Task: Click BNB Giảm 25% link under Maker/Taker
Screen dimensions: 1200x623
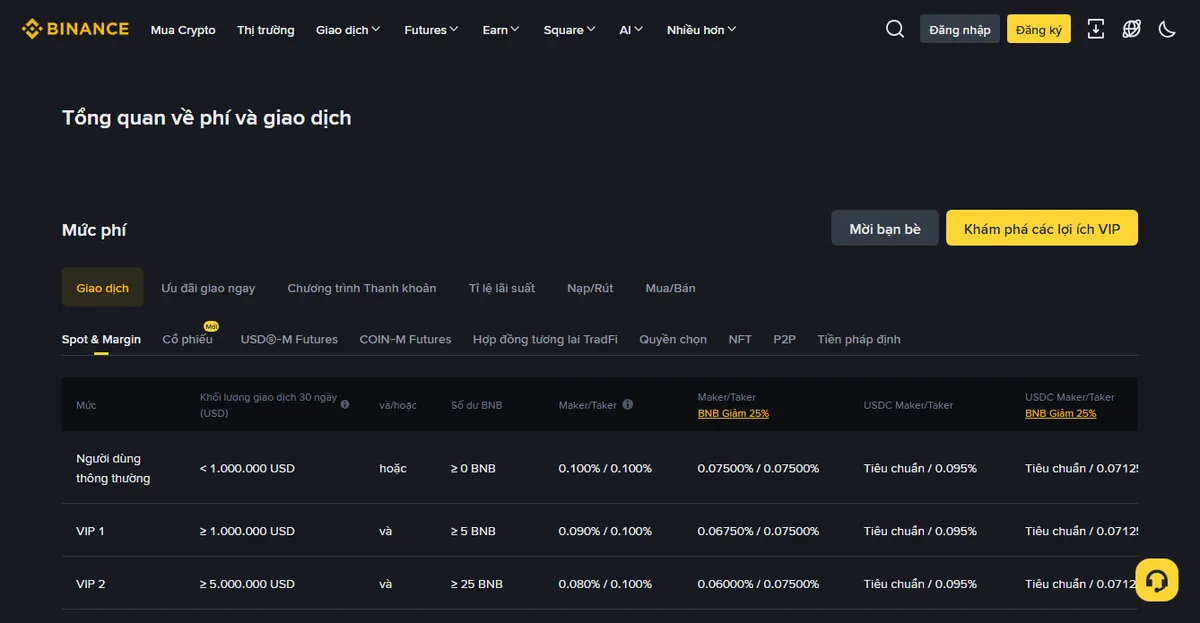Action: (x=733, y=413)
